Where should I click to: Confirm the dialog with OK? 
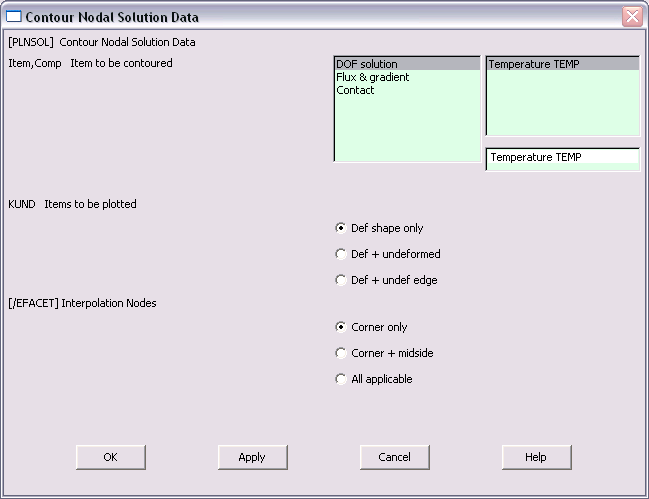coord(111,457)
